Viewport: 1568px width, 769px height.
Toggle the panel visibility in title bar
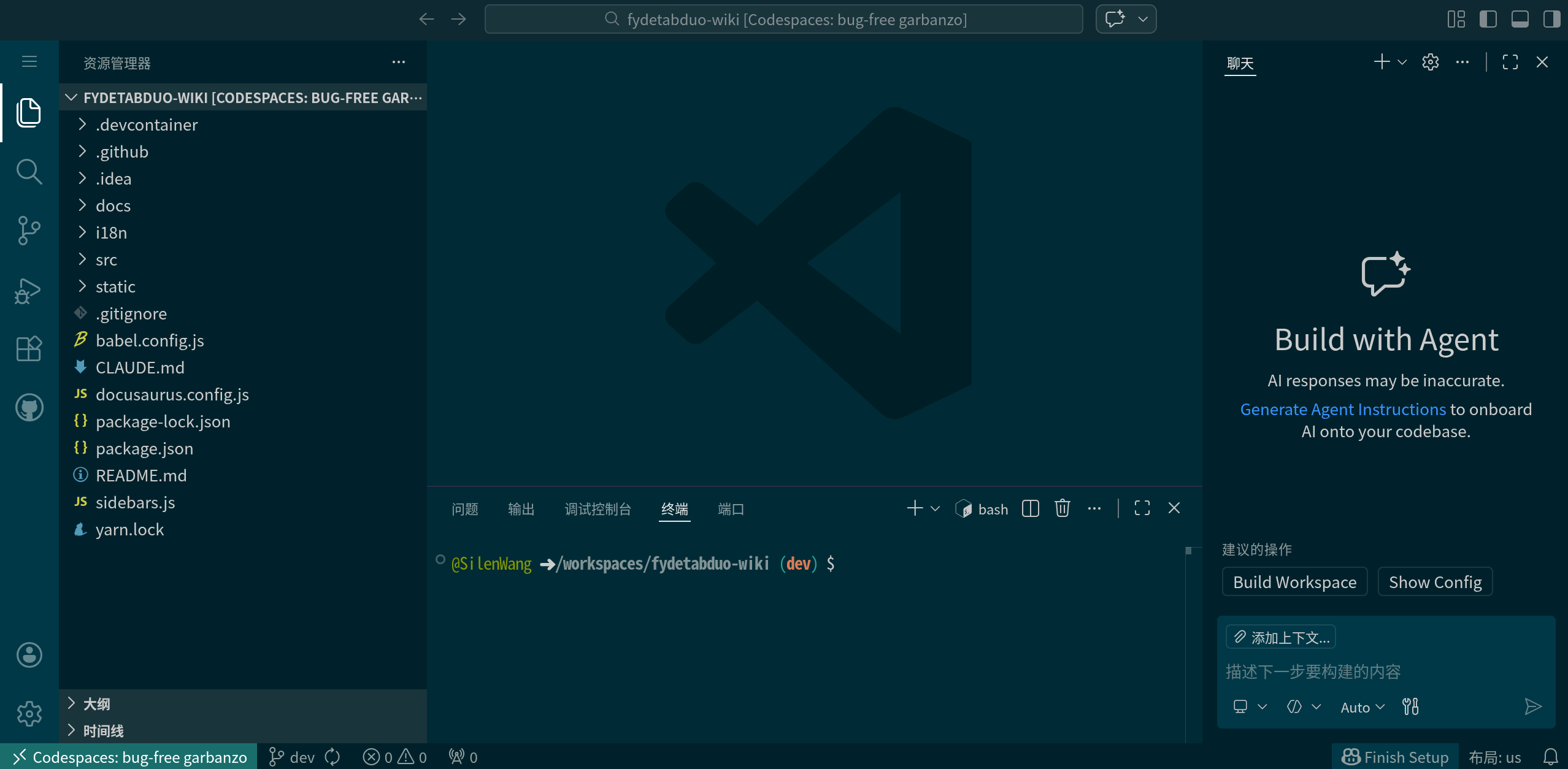pyautogui.click(x=1520, y=19)
